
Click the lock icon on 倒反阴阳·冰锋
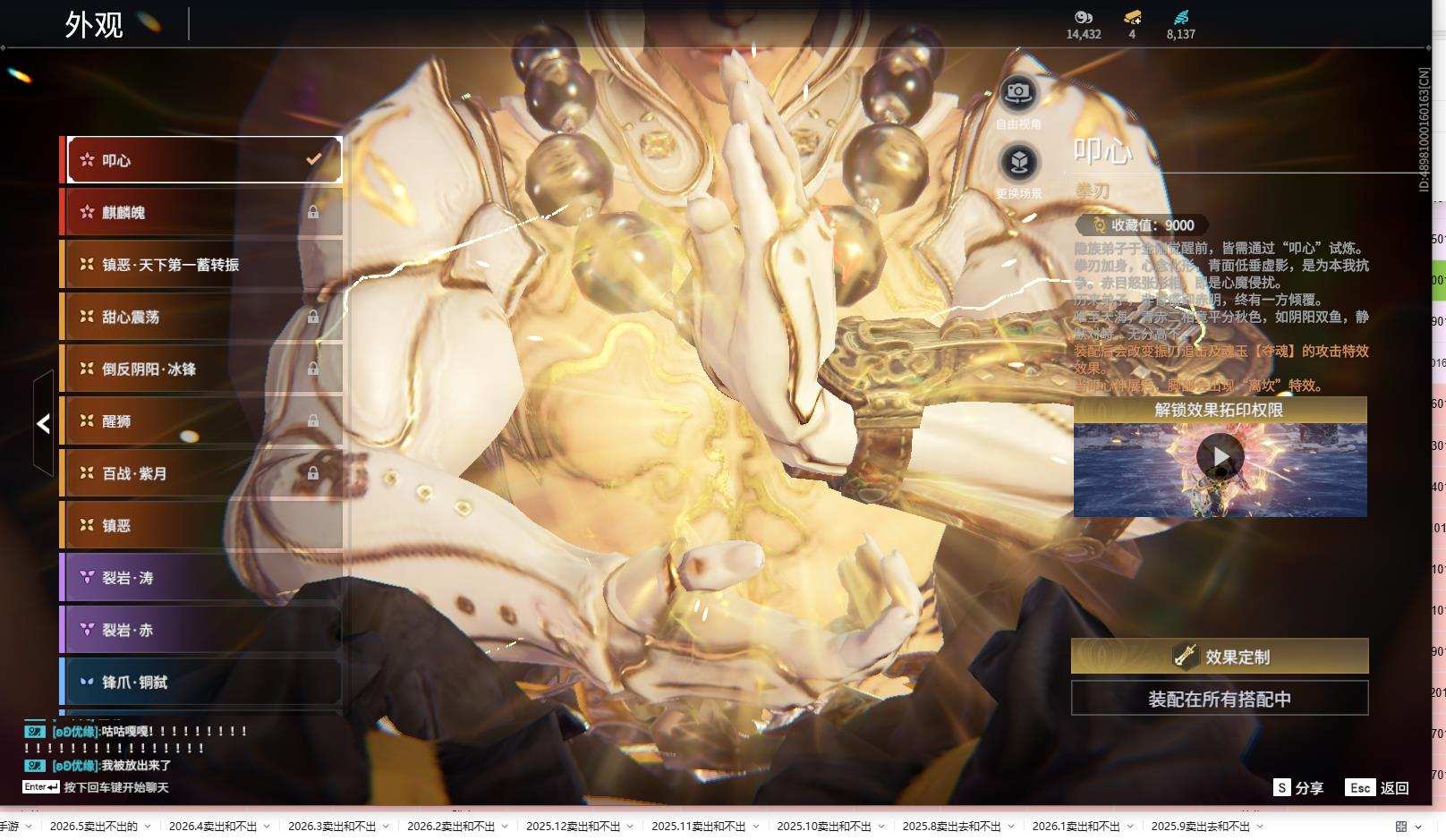click(313, 369)
